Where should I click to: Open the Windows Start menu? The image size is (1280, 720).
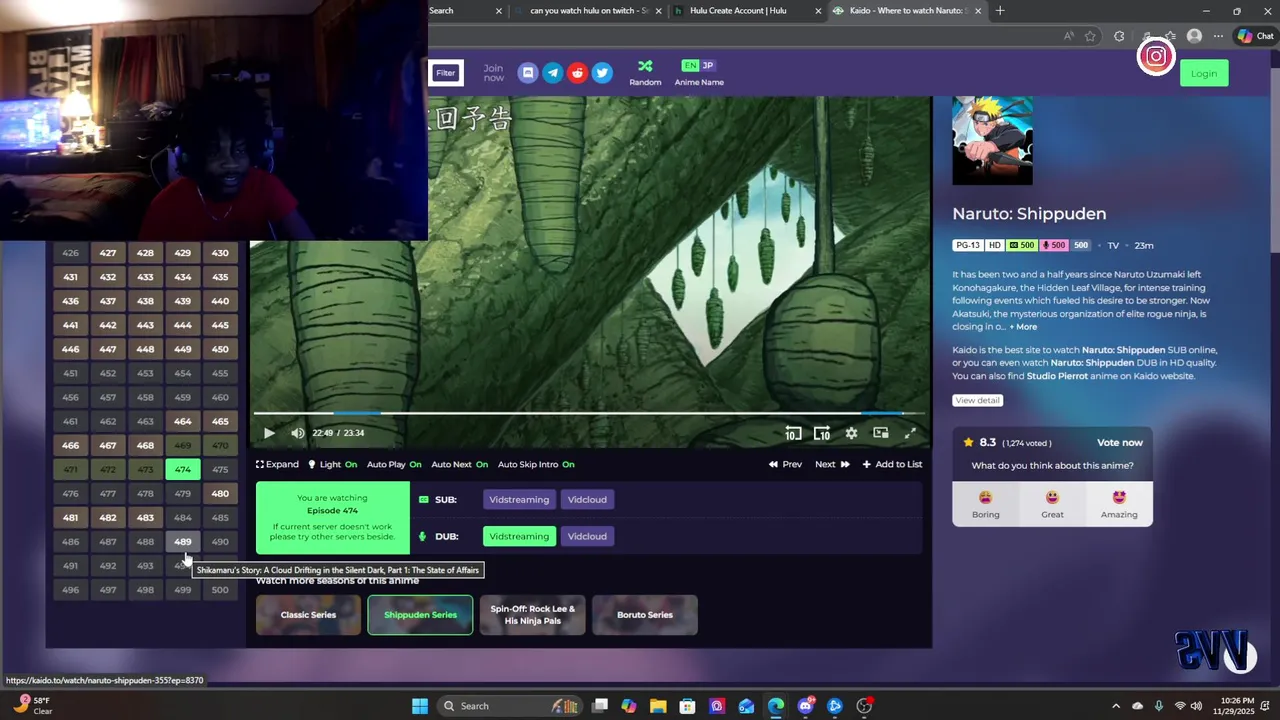[420, 706]
